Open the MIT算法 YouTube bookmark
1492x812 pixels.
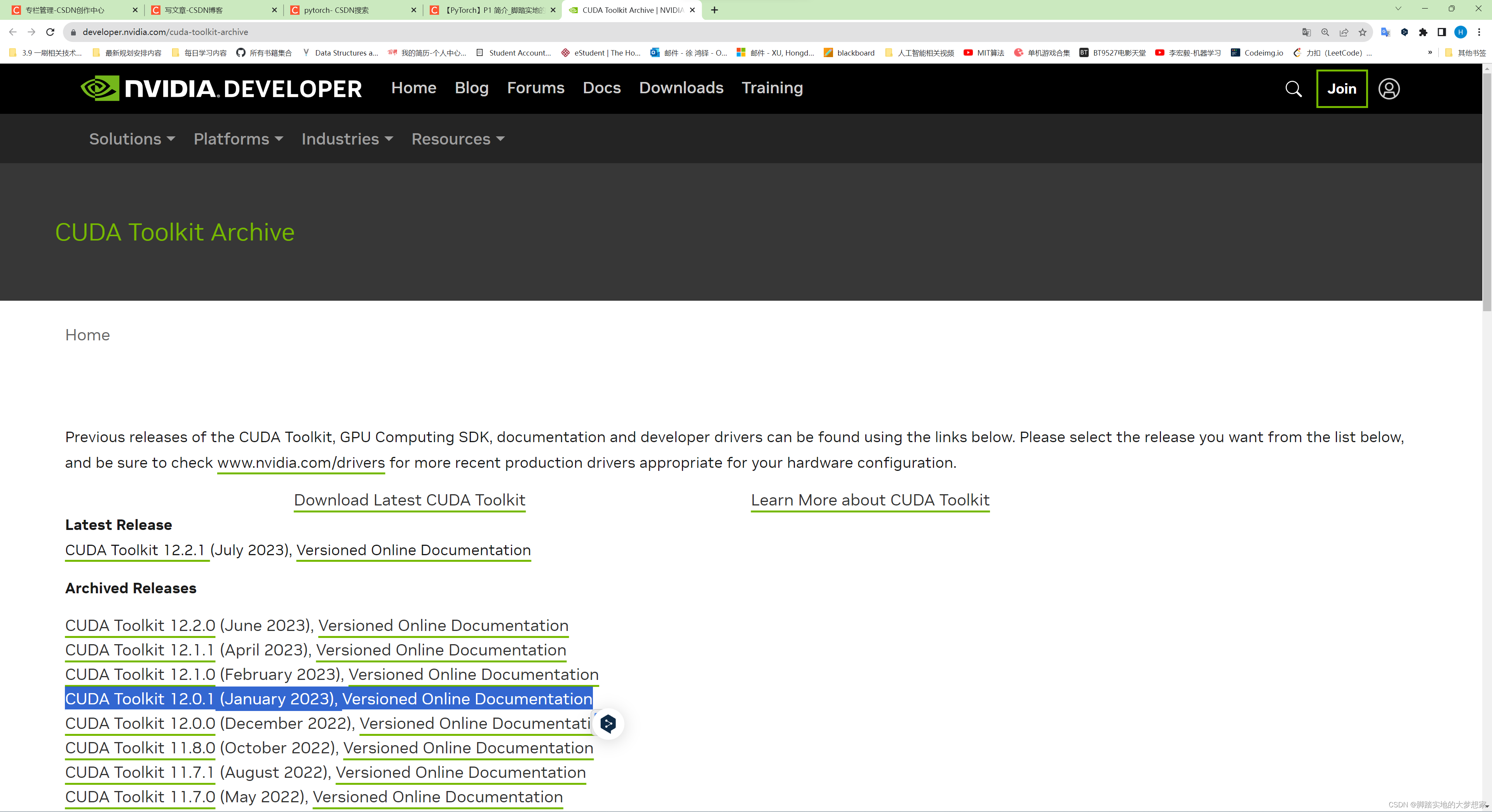click(x=984, y=53)
